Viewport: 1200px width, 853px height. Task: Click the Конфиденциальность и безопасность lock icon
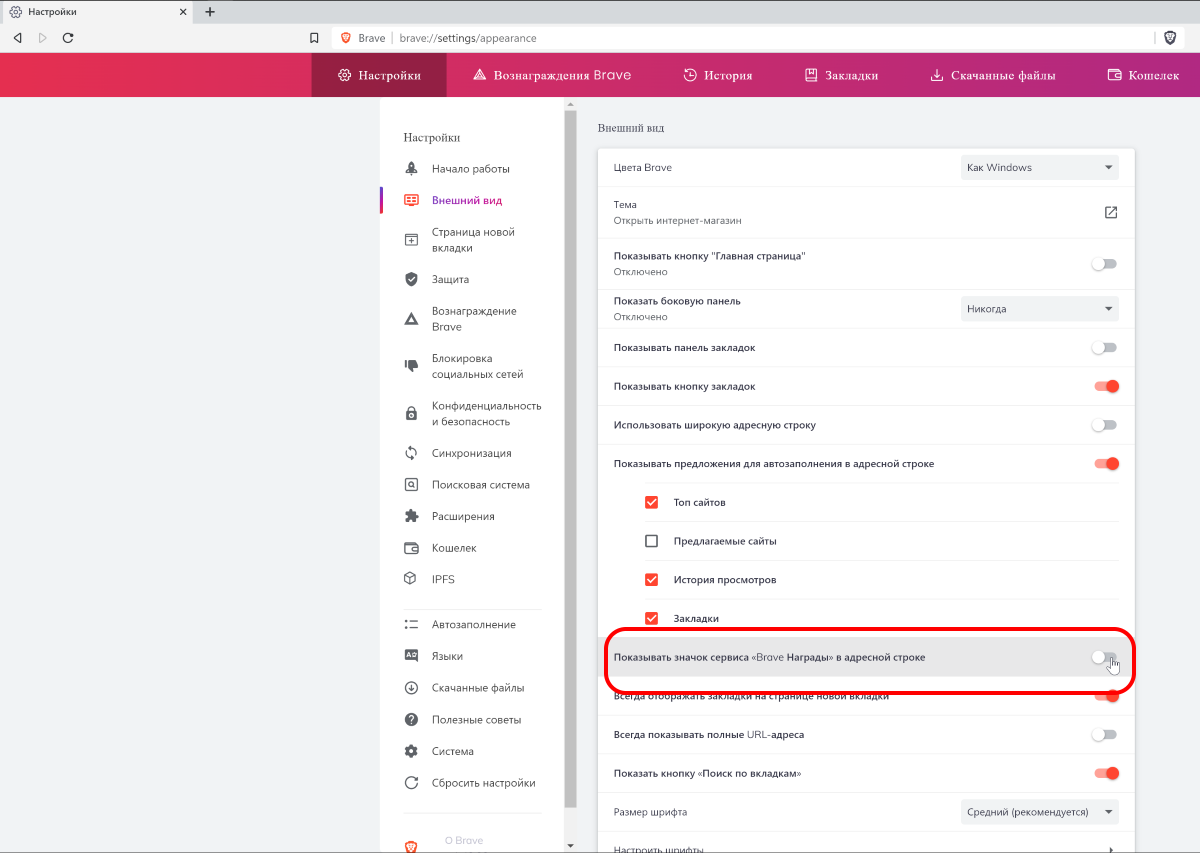411,413
